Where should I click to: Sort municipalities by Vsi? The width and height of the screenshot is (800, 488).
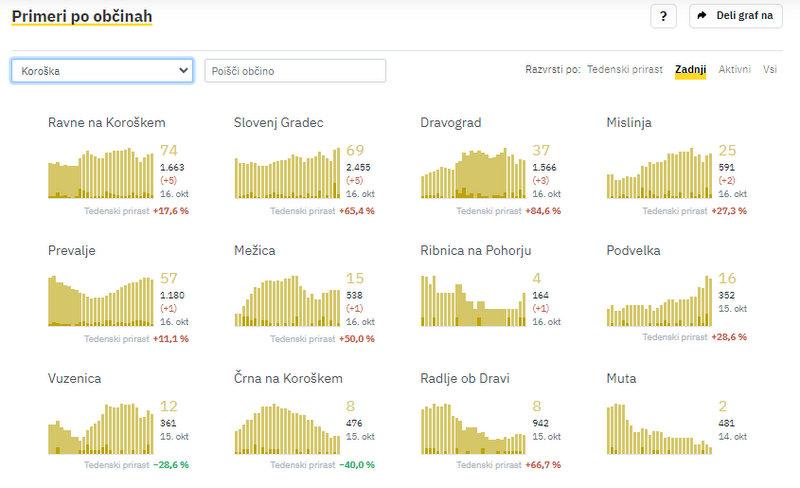770,70
